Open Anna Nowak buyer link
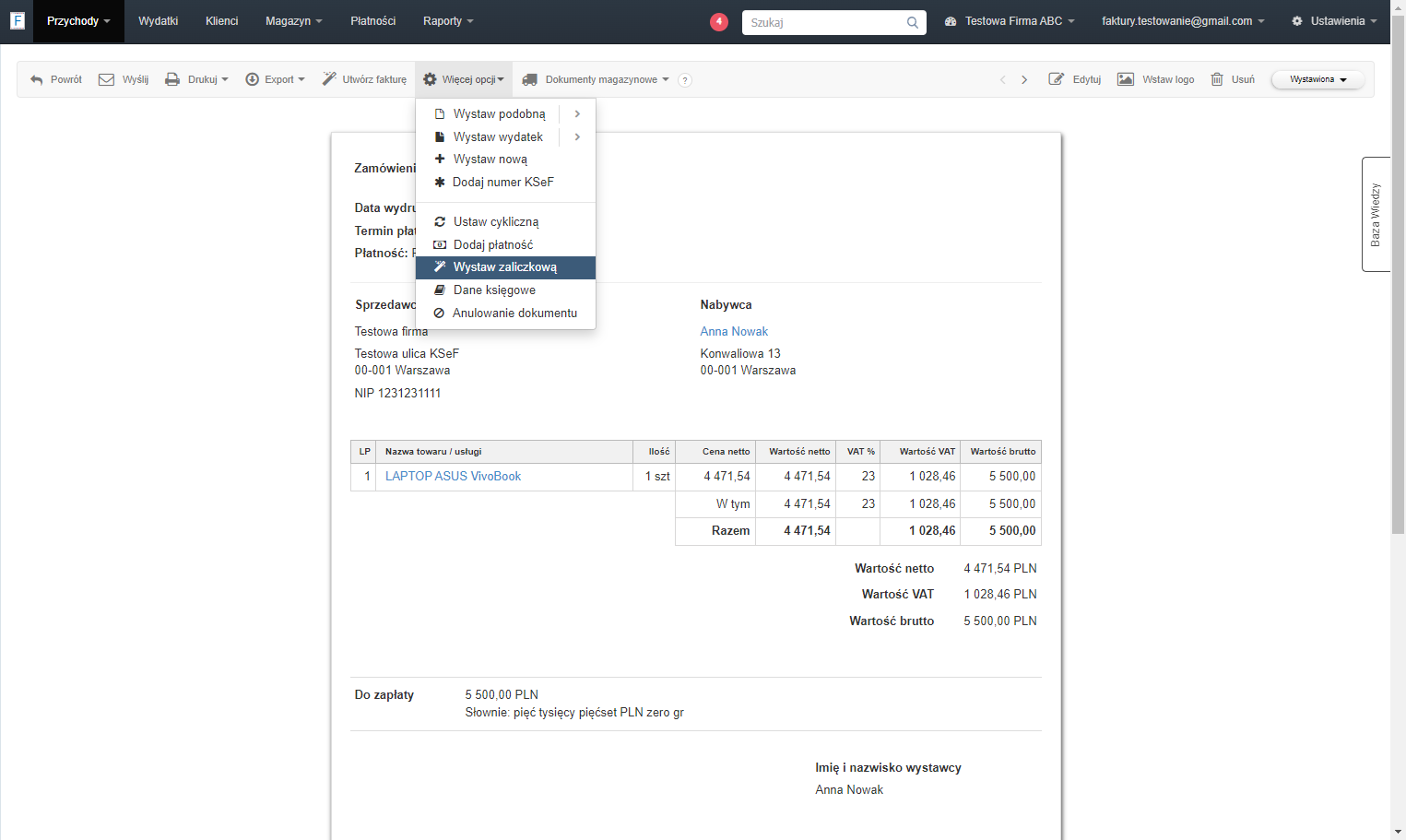Image resolution: width=1406 pixels, height=840 pixels. tap(734, 332)
